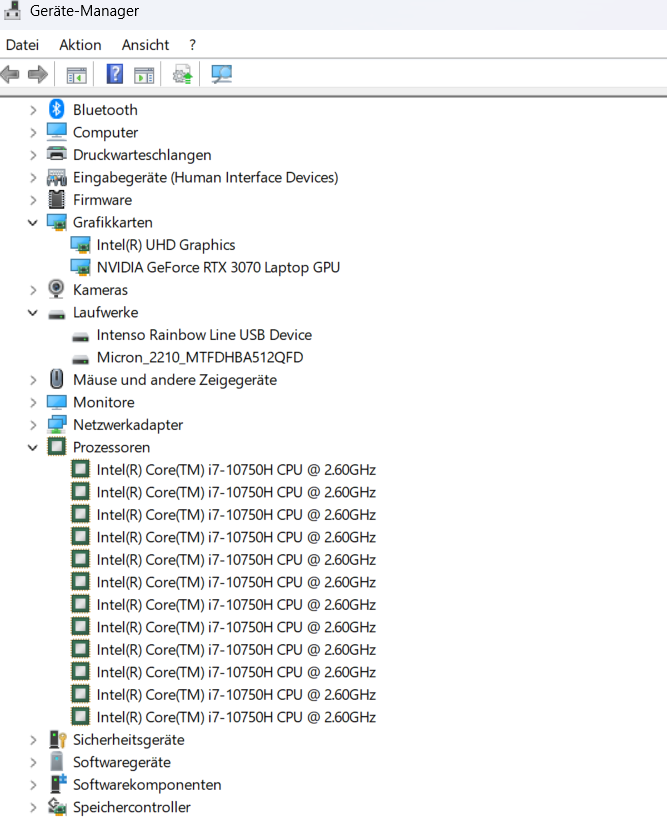Click the update driver toolbar icon
667x818 pixels.
(183, 75)
